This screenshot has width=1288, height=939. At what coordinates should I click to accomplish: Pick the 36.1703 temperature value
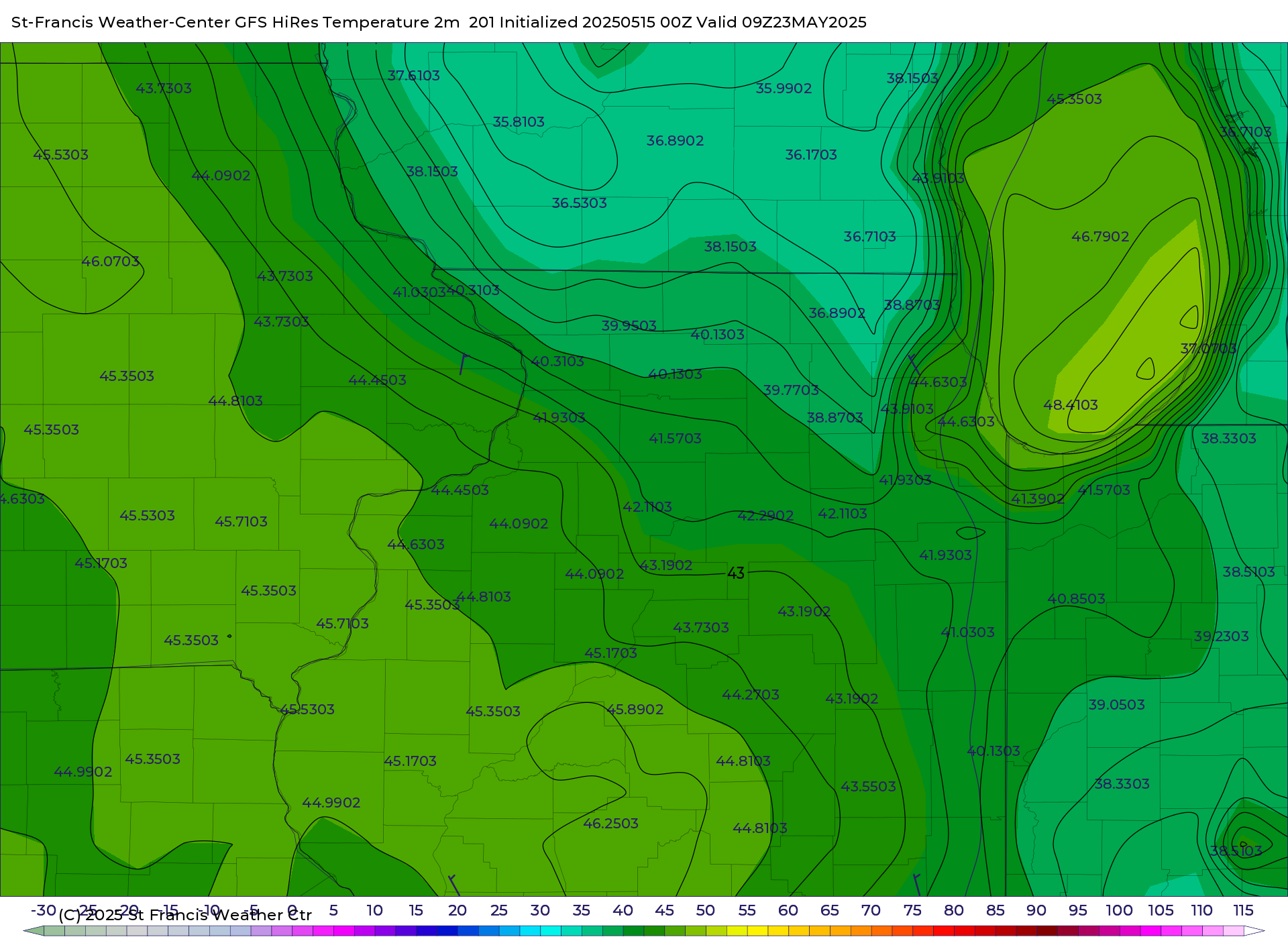coord(811,155)
